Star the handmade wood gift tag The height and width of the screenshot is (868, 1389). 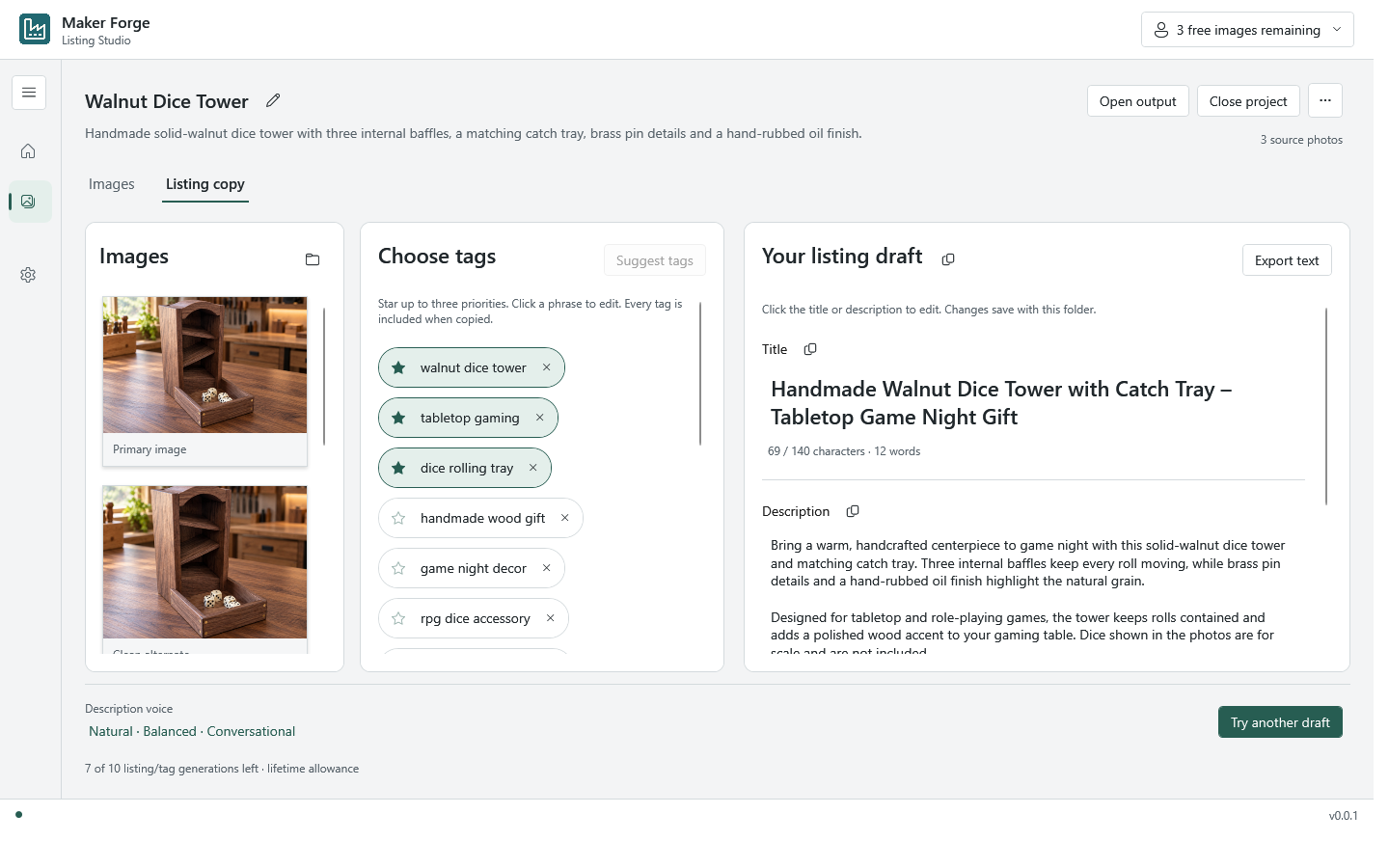tap(398, 518)
